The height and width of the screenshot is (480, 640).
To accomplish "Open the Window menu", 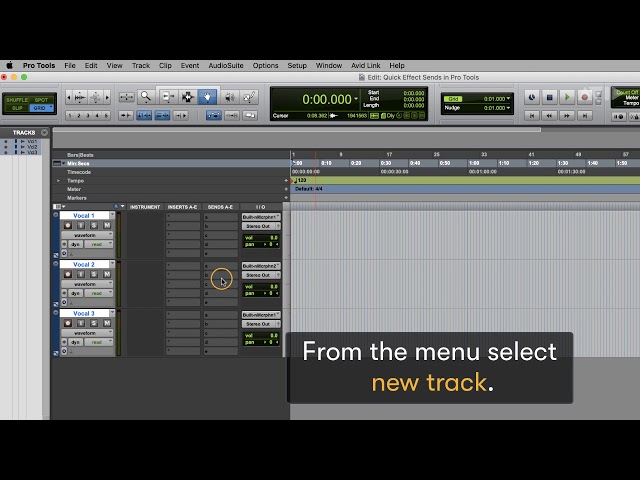I will [x=329, y=65].
